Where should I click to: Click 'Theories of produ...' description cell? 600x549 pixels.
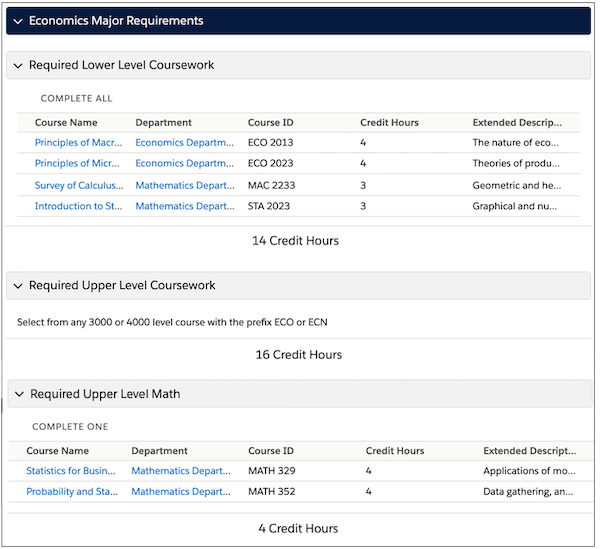point(516,163)
